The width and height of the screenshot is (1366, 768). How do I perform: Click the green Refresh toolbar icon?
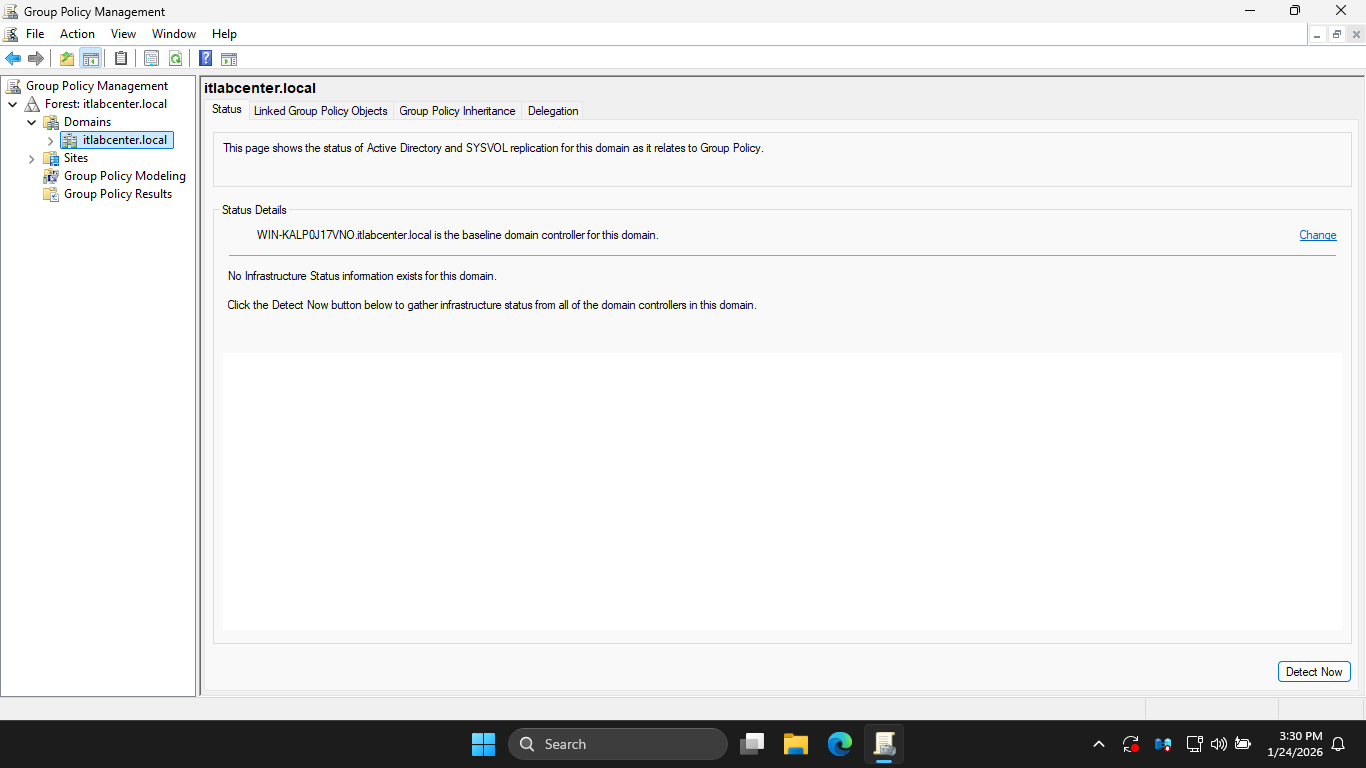175,59
